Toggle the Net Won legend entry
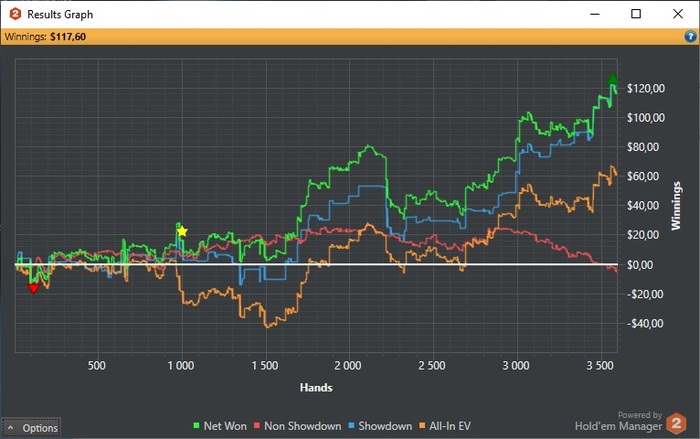Screen dimensions: 700x439 coord(220,426)
